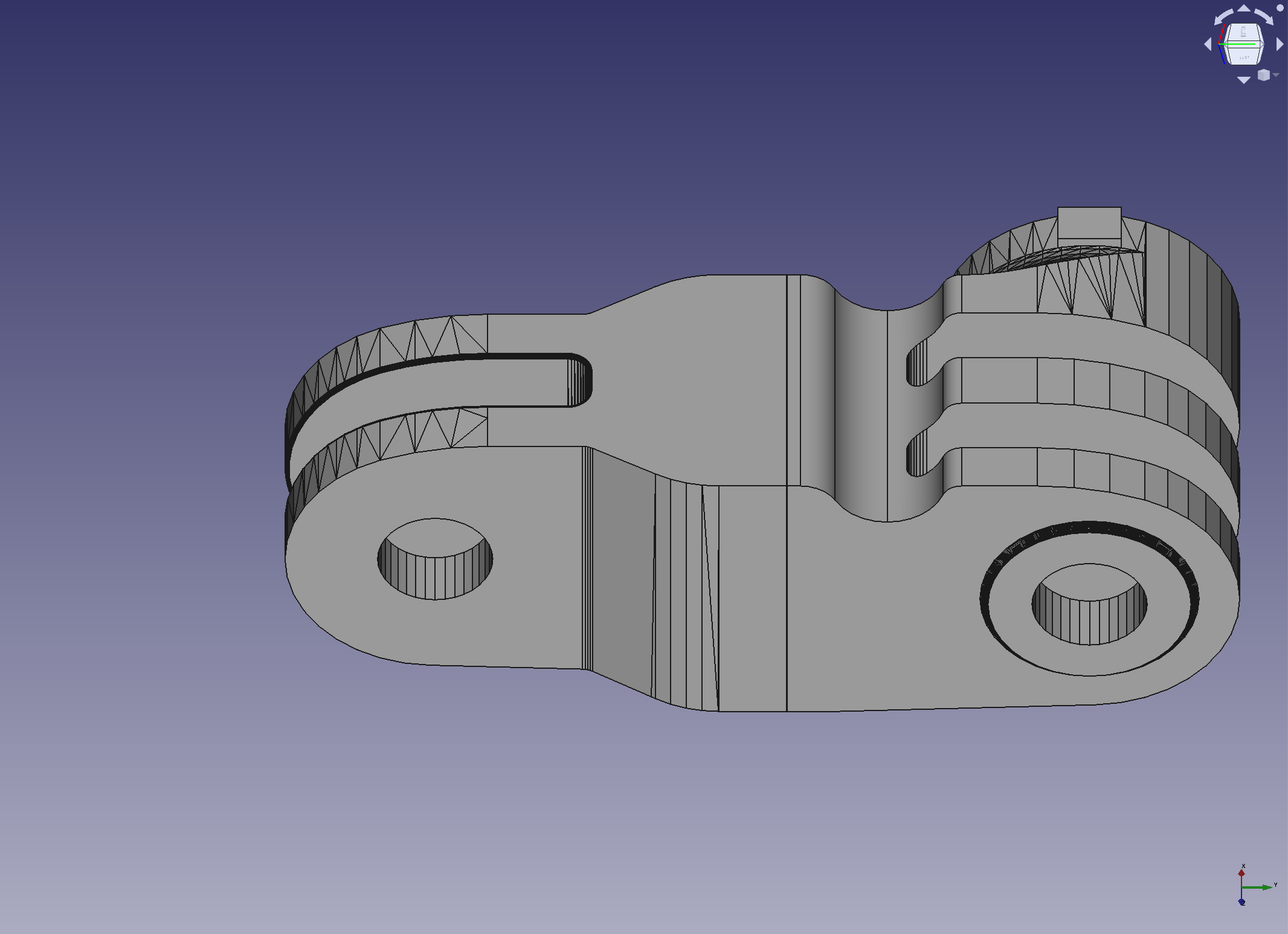Click the navigation cube's left arrow
The image size is (1288, 934).
pyautogui.click(x=1208, y=44)
